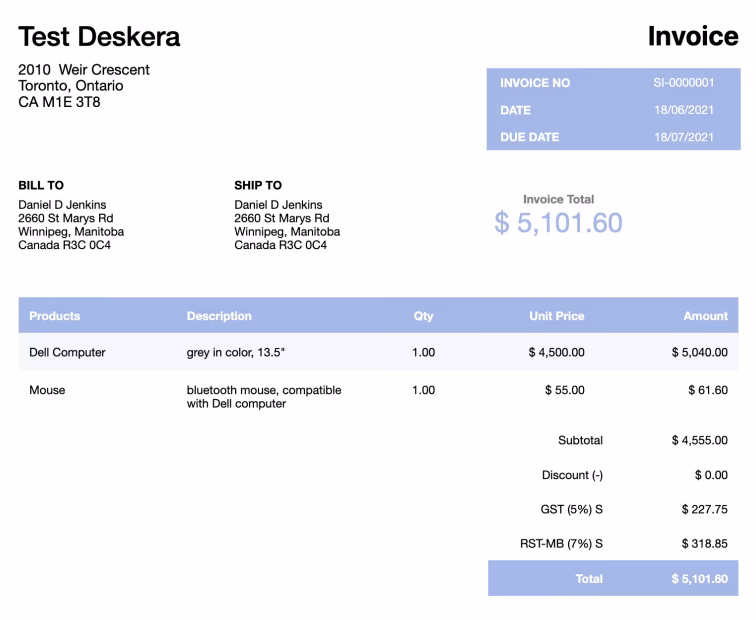
Task: Click the Products column header
Action: click(55, 316)
